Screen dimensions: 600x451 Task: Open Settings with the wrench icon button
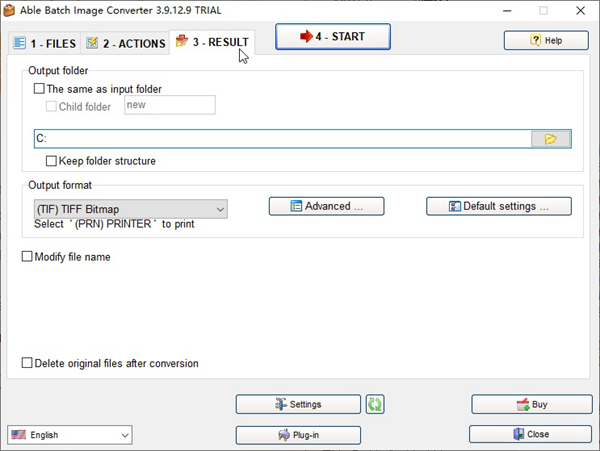298,404
